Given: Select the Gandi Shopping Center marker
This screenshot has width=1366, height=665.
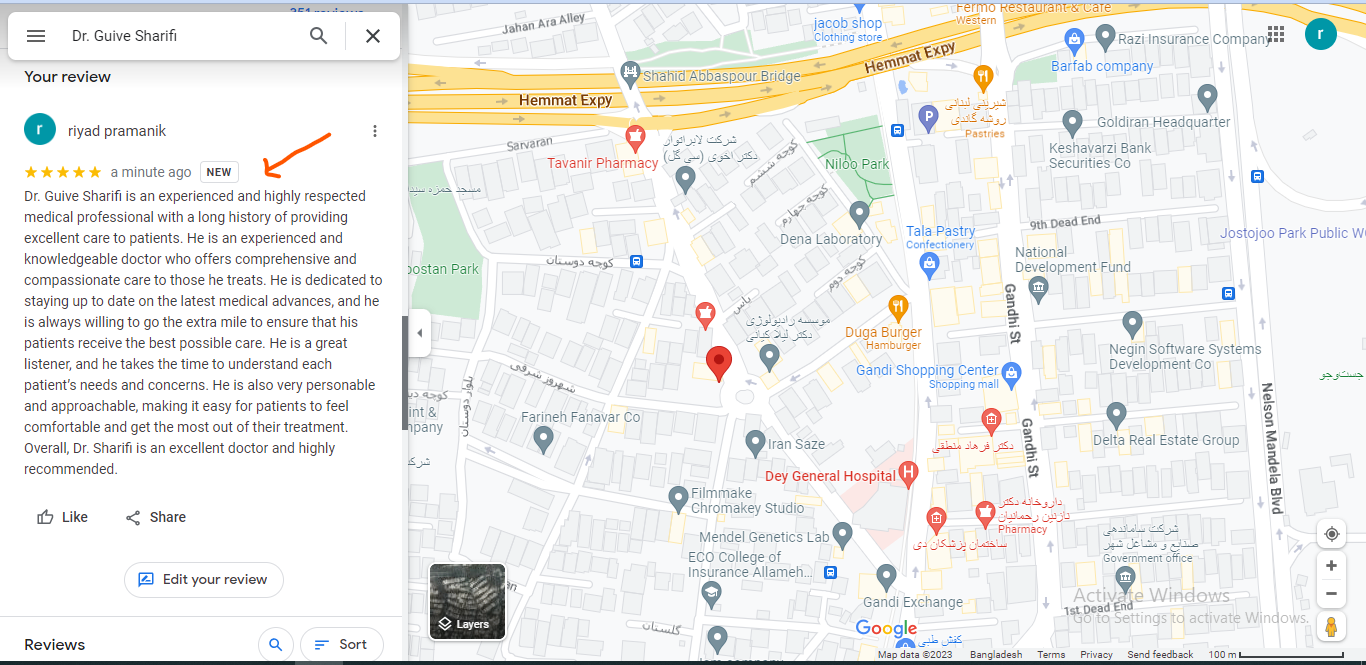Looking at the screenshot, I should click(1011, 376).
